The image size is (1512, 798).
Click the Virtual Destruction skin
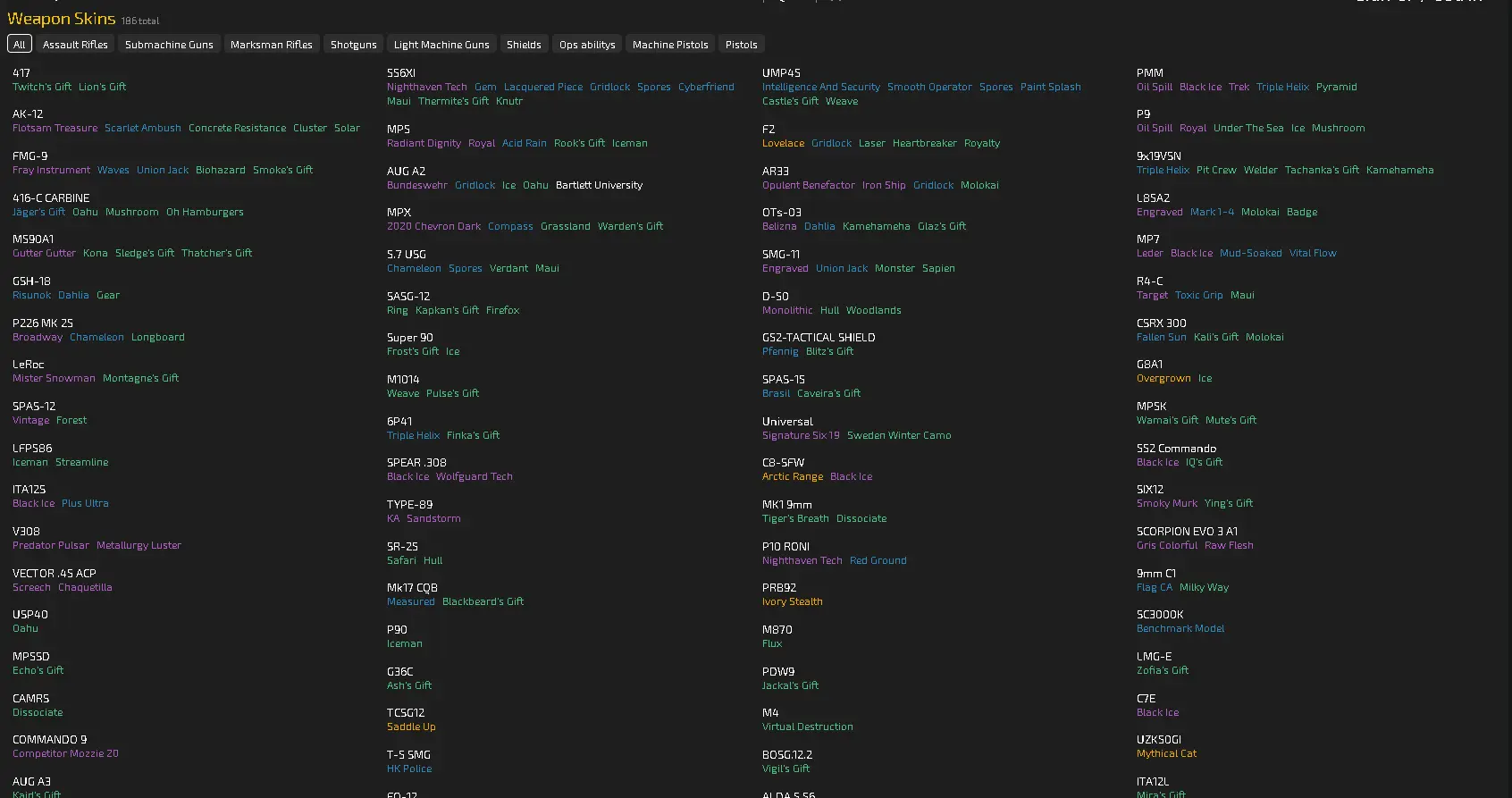point(807,727)
